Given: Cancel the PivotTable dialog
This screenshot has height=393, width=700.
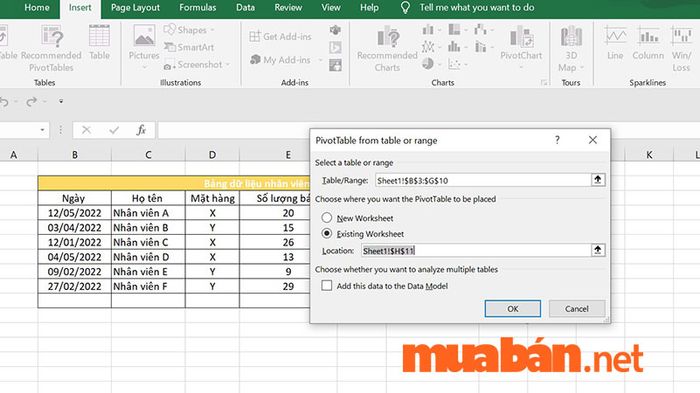Looking at the screenshot, I should [577, 309].
